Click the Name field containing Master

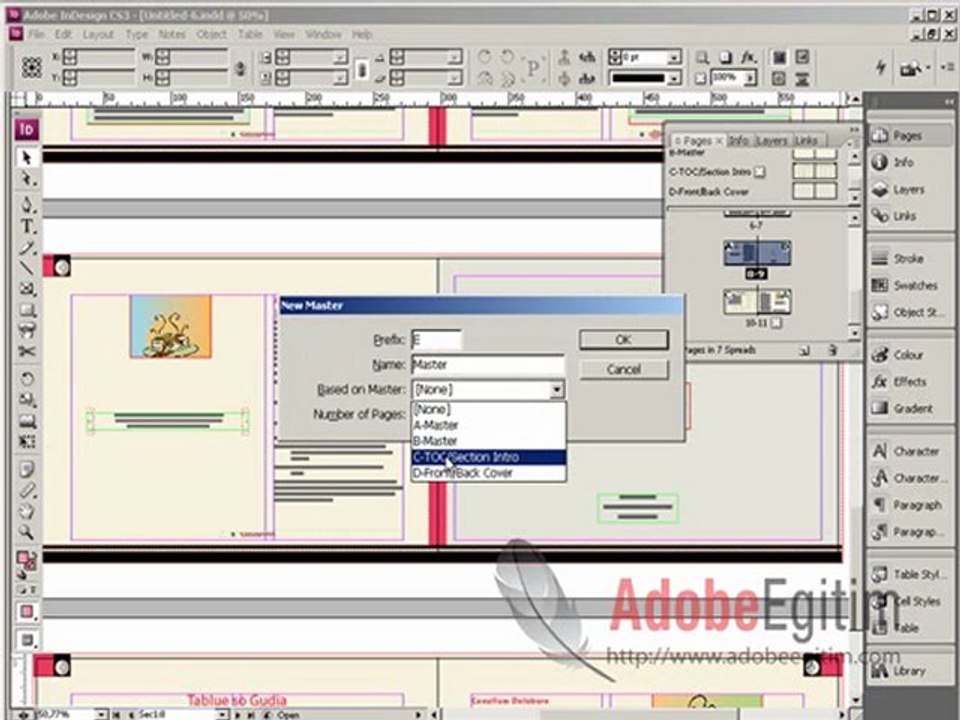(488, 365)
